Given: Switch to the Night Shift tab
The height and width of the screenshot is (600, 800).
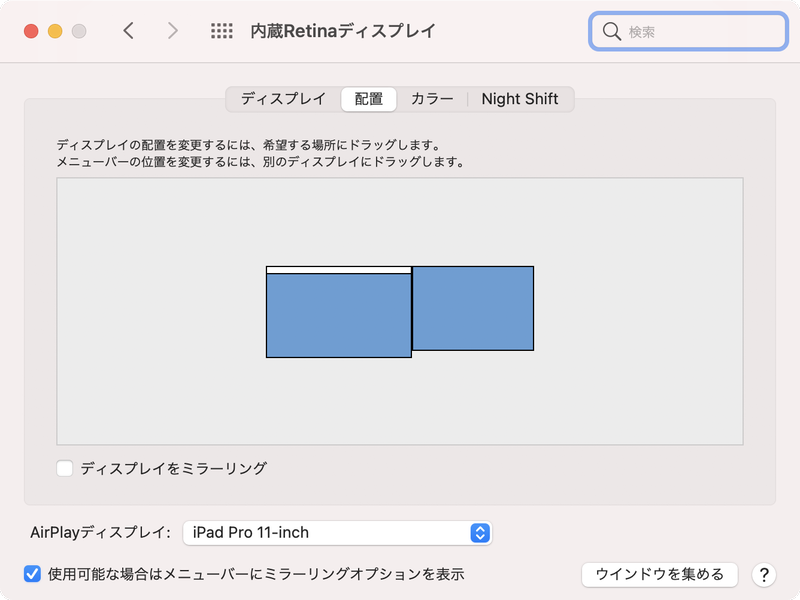Looking at the screenshot, I should 521,99.
